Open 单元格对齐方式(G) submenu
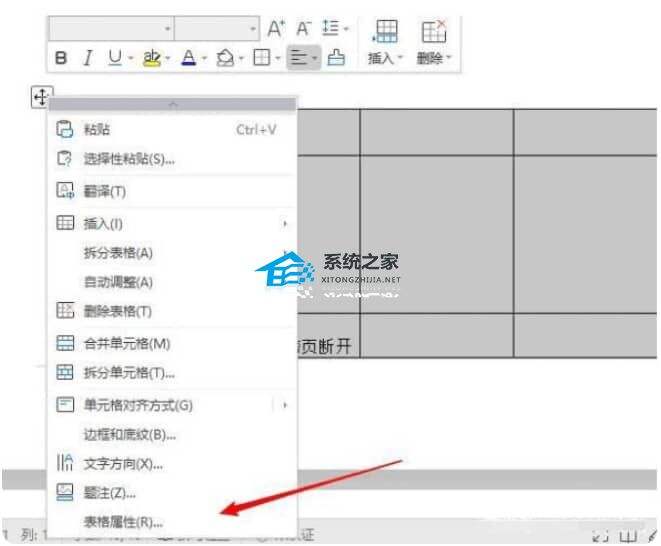 pos(173,405)
